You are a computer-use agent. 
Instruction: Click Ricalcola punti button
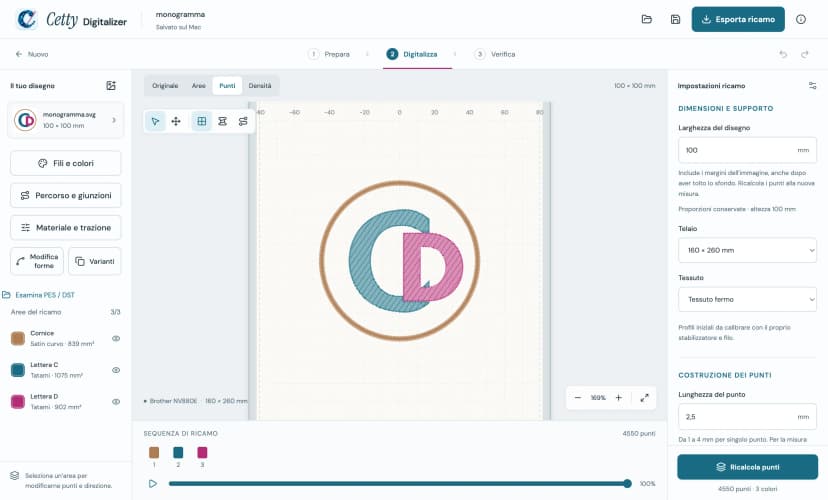click(x=747, y=467)
